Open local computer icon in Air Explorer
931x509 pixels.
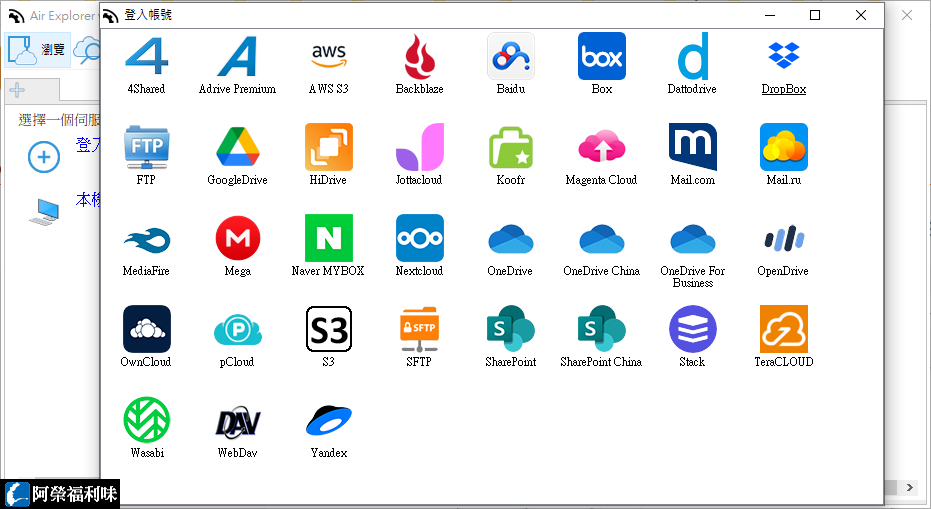pos(45,211)
